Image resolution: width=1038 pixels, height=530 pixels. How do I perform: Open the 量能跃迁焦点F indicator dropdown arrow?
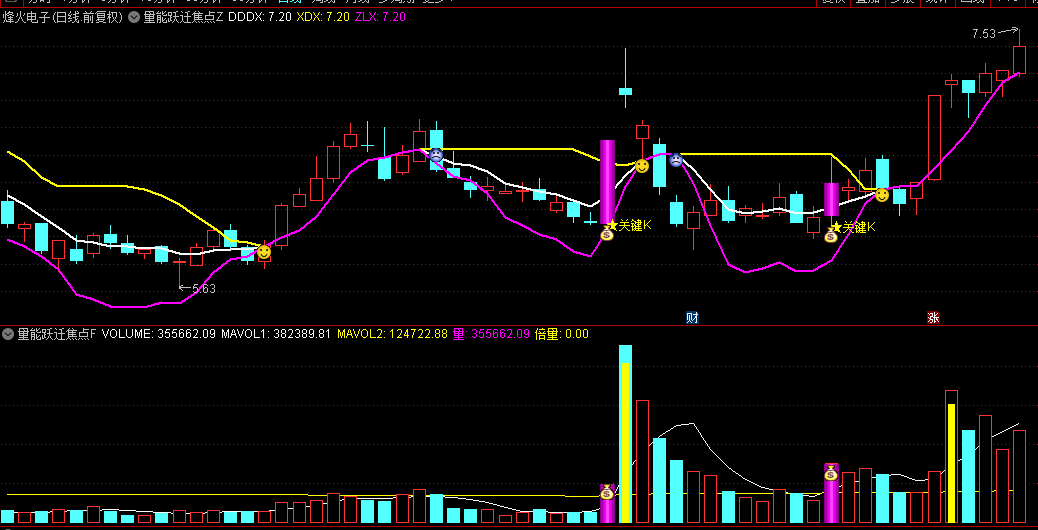click(x=9, y=334)
